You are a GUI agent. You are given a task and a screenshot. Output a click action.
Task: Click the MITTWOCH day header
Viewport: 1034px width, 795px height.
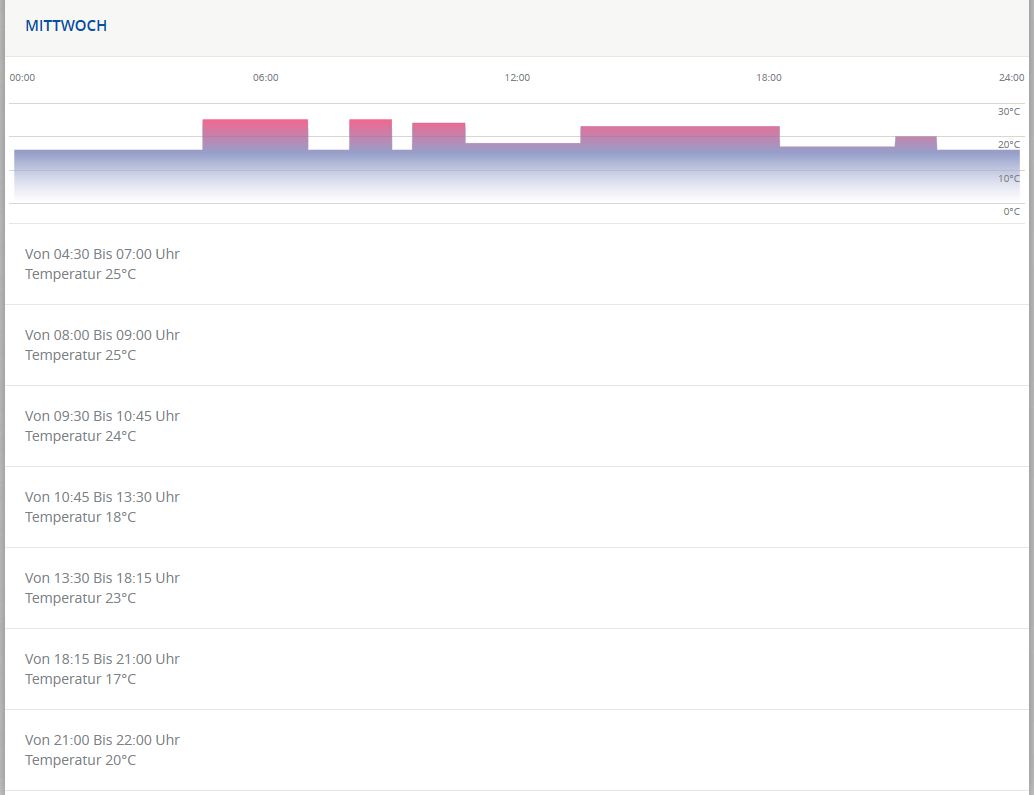(x=66, y=26)
